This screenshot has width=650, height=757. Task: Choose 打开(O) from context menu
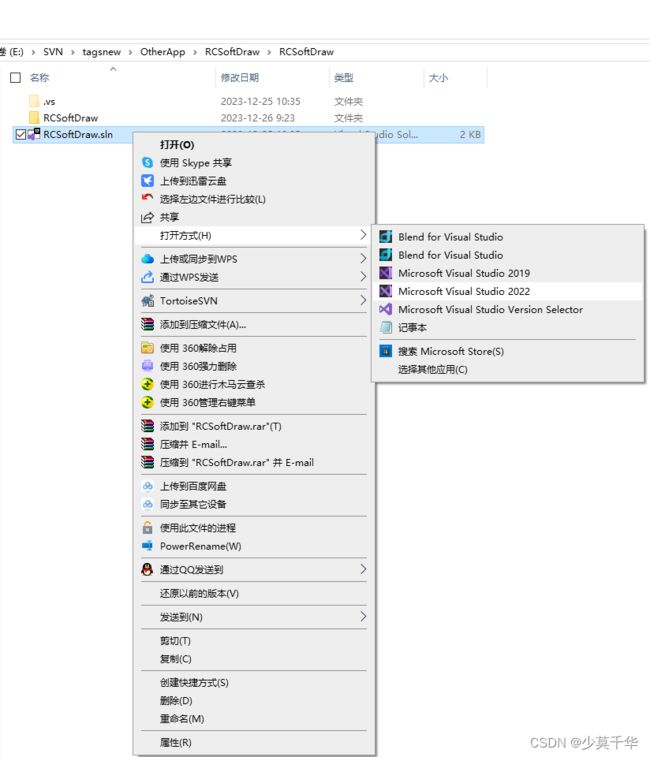[254, 145]
